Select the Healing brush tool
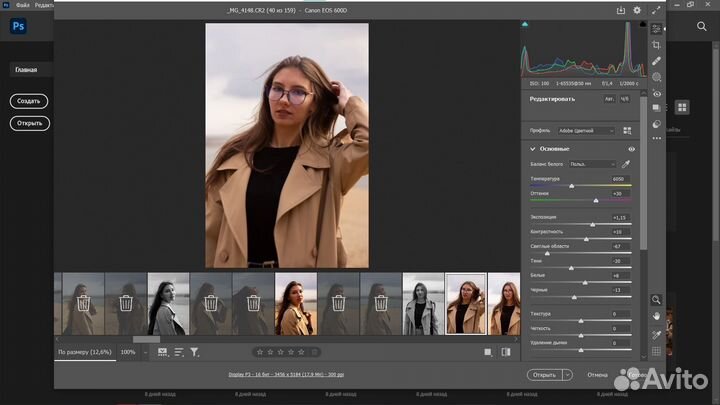720x405 pixels. [x=657, y=61]
